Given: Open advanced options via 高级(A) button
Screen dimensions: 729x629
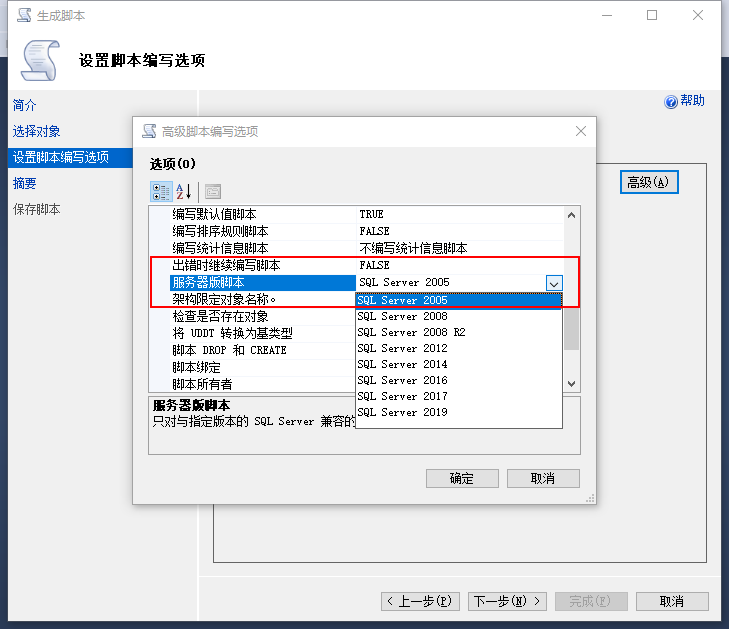Looking at the screenshot, I should [649, 182].
